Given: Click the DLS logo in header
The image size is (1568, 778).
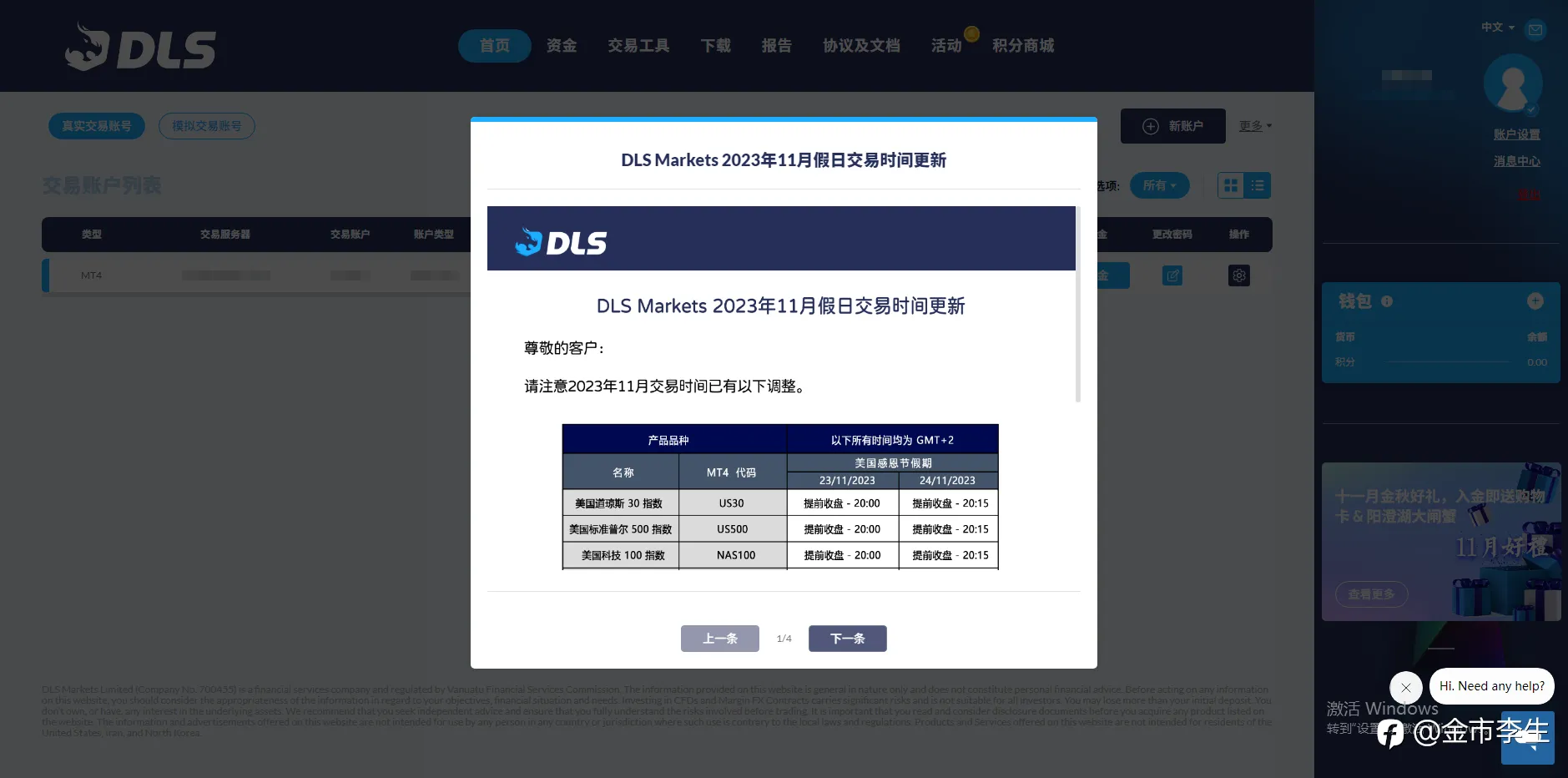Looking at the screenshot, I should pos(140,47).
